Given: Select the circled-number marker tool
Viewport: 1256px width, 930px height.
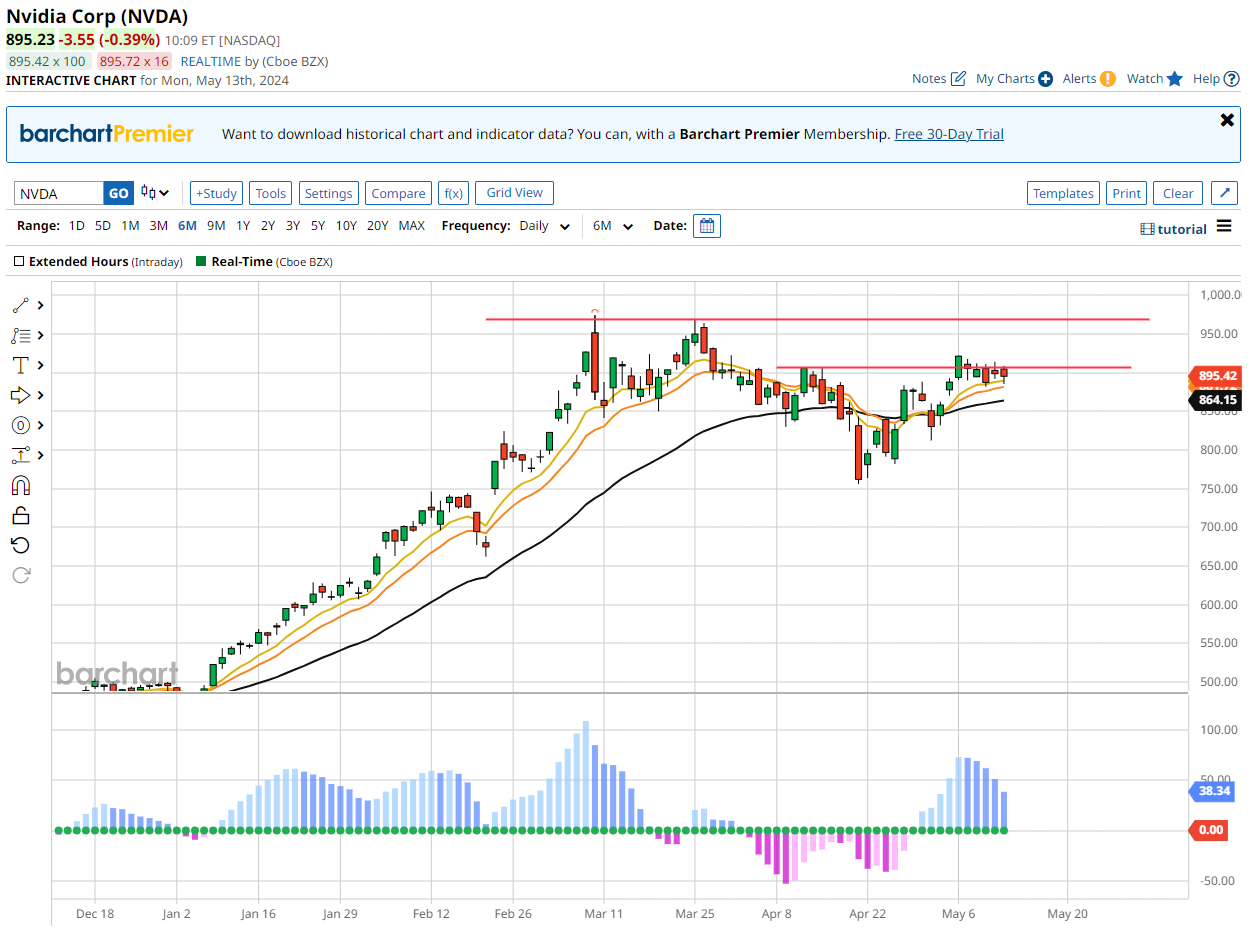Looking at the screenshot, I should click(x=20, y=425).
